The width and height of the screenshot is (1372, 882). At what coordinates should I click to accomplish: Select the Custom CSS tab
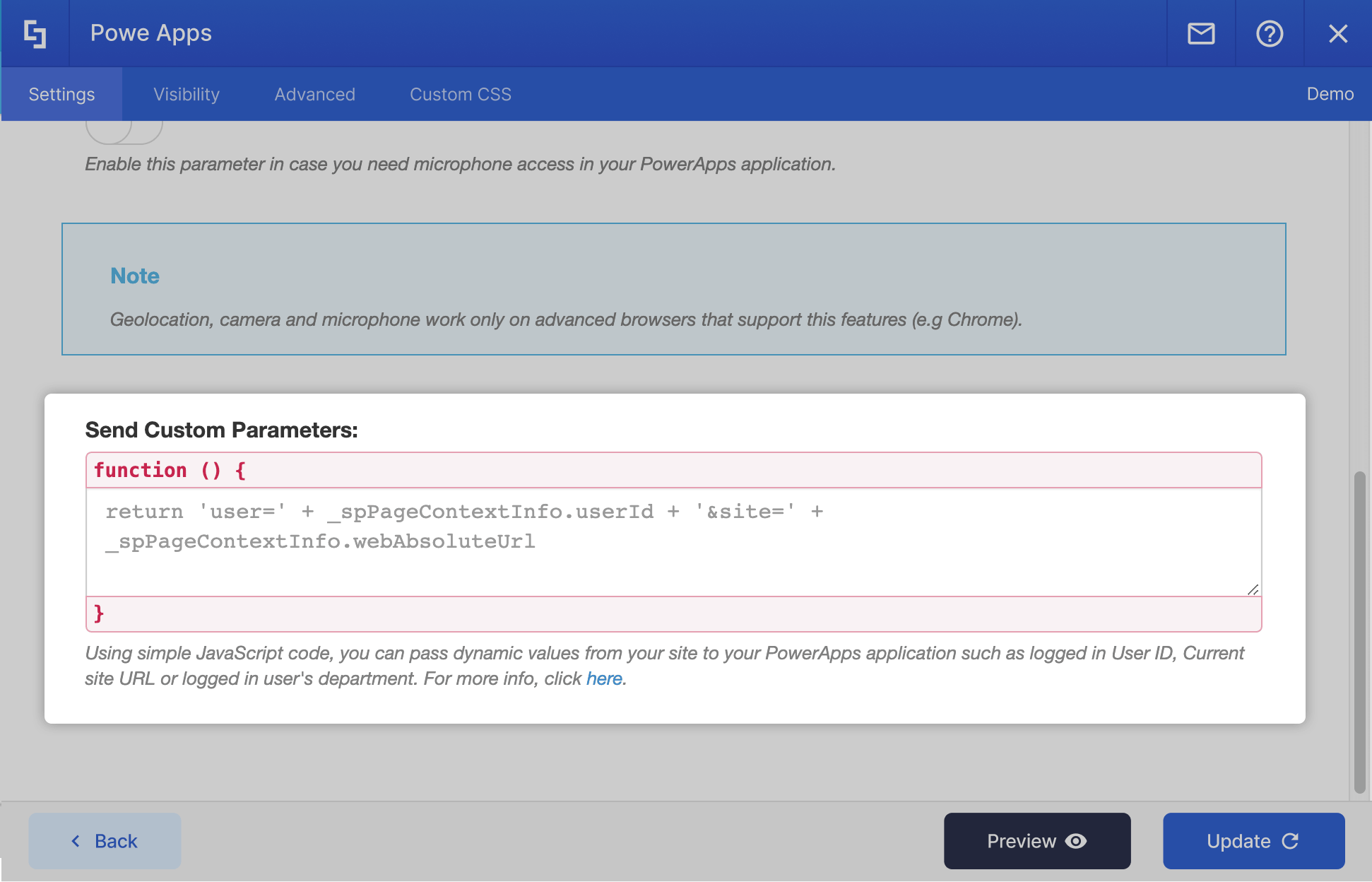coord(460,94)
